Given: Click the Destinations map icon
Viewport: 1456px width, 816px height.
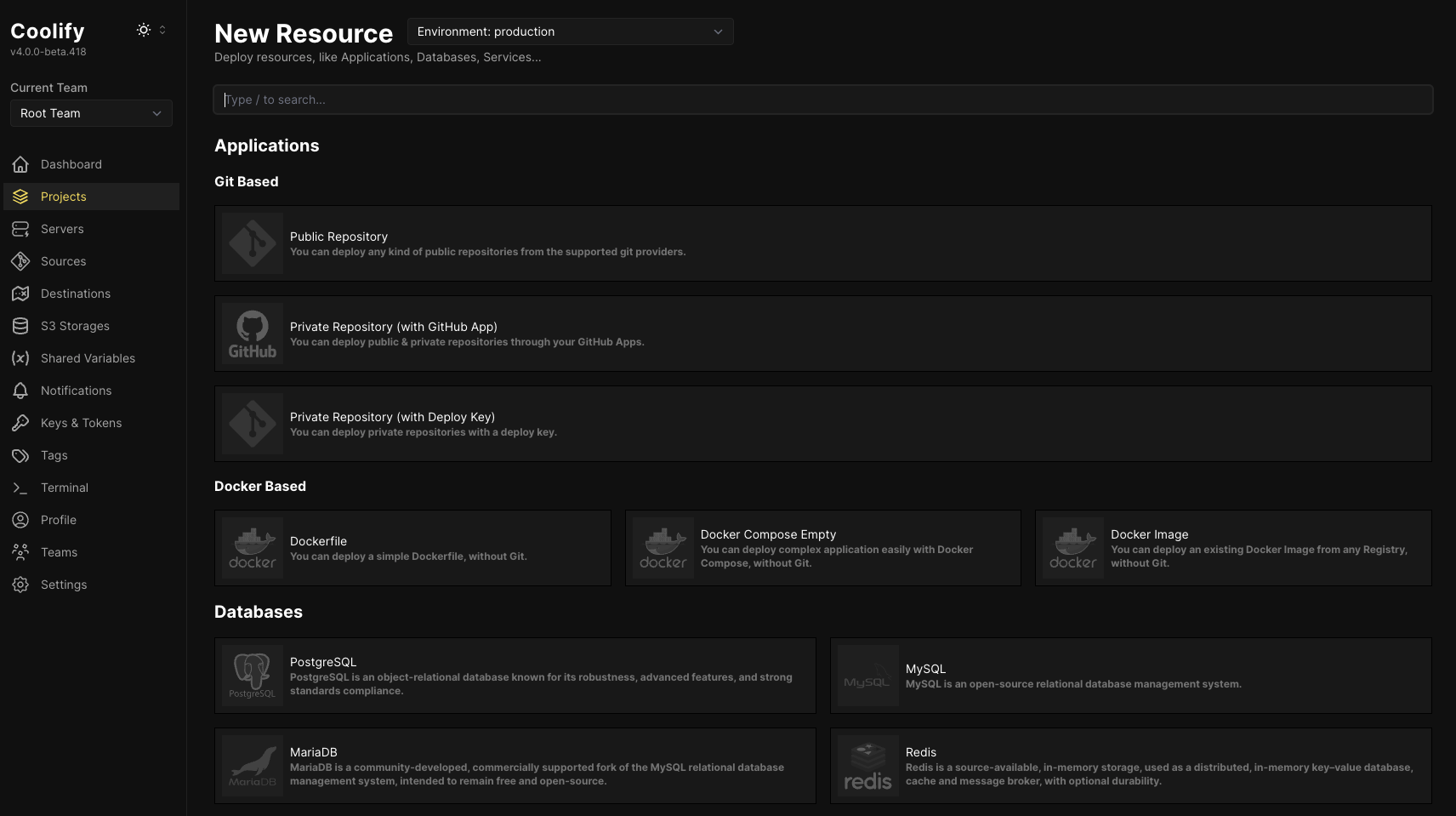Looking at the screenshot, I should click(20, 294).
